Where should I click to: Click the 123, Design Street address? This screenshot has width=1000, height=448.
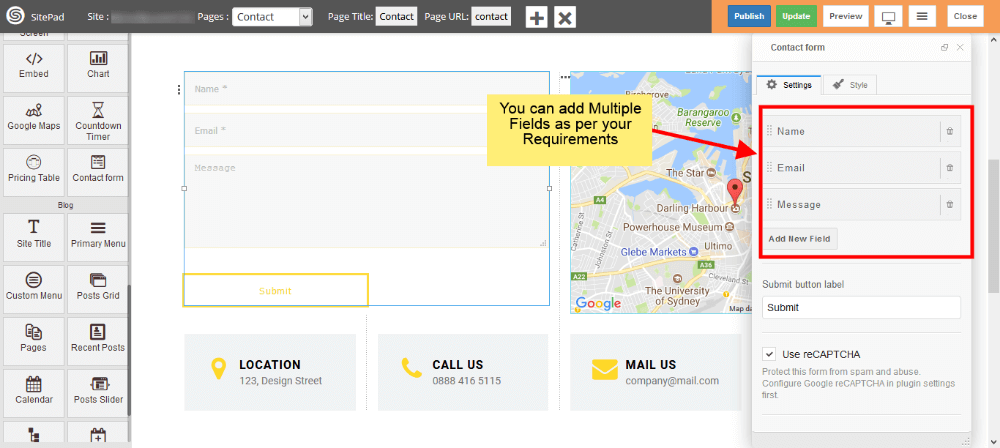[x=281, y=381]
